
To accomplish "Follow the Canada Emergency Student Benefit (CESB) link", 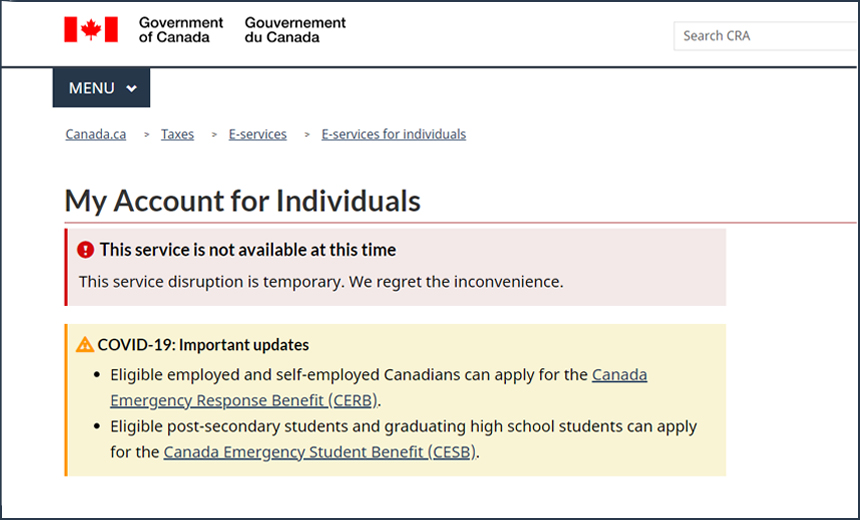I will click(x=320, y=452).
